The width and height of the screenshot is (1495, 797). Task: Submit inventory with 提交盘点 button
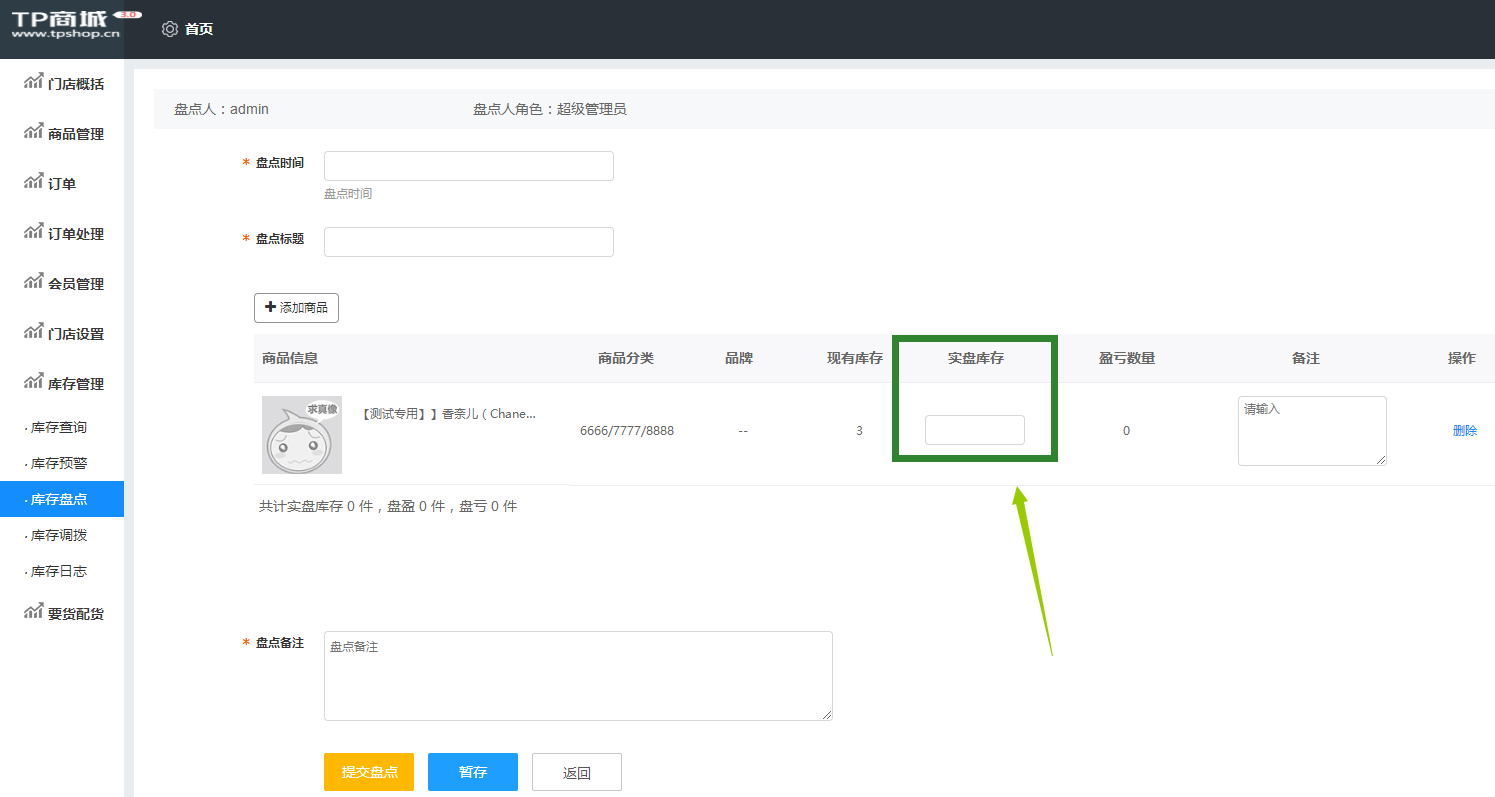tap(368, 771)
